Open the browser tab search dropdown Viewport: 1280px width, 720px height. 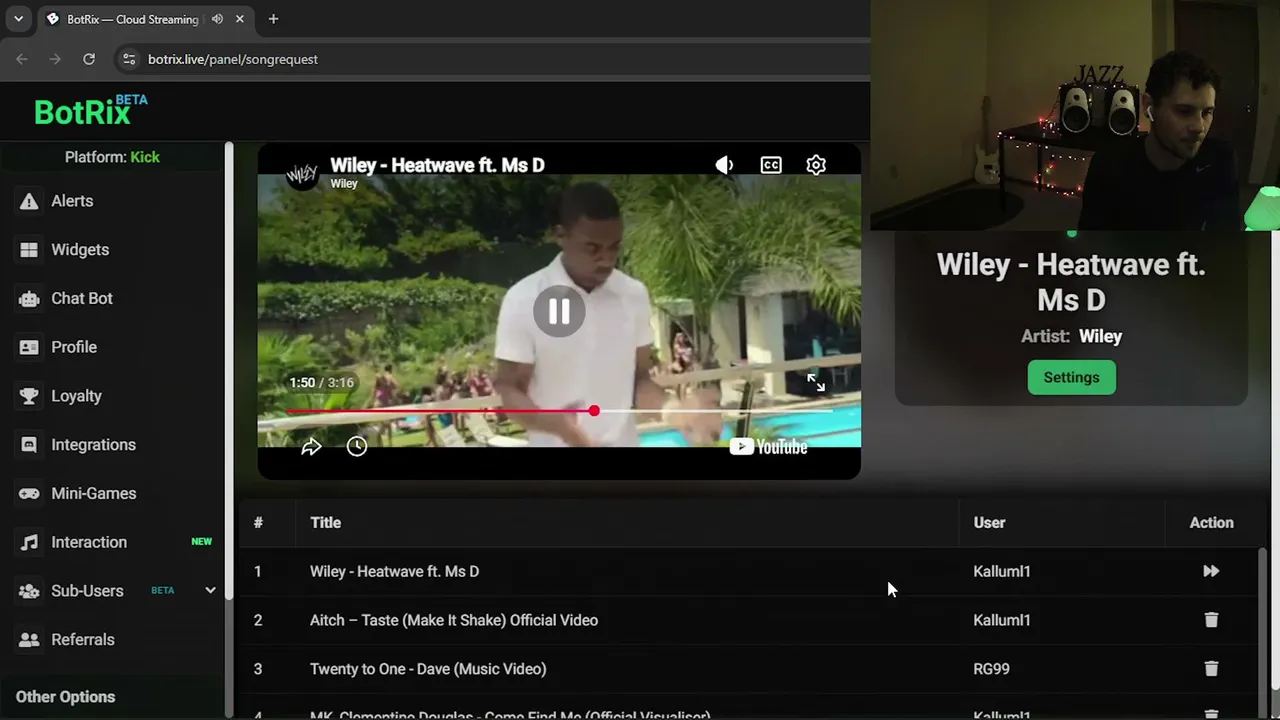click(18, 19)
